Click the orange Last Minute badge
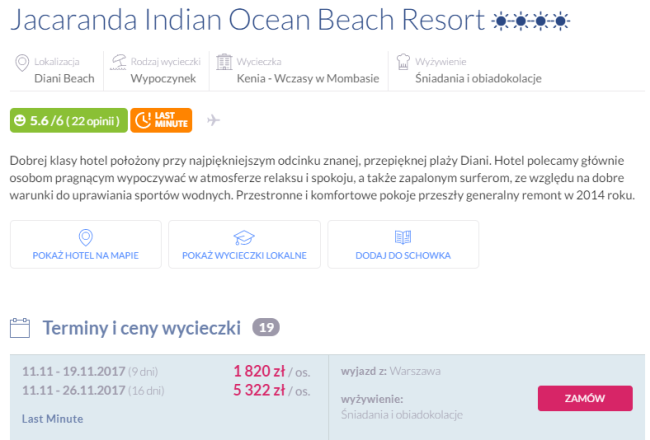The height and width of the screenshot is (440, 650). click(x=161, y=121)
